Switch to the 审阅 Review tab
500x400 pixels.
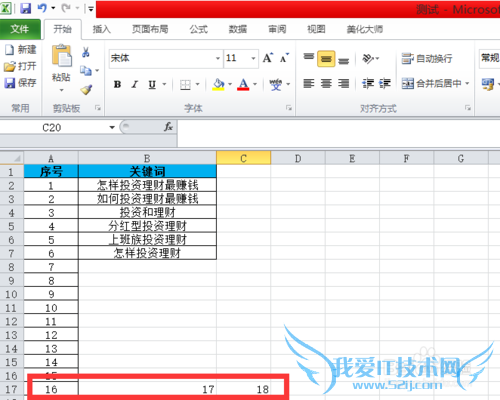pyautogui.click(x=277, y=29)
